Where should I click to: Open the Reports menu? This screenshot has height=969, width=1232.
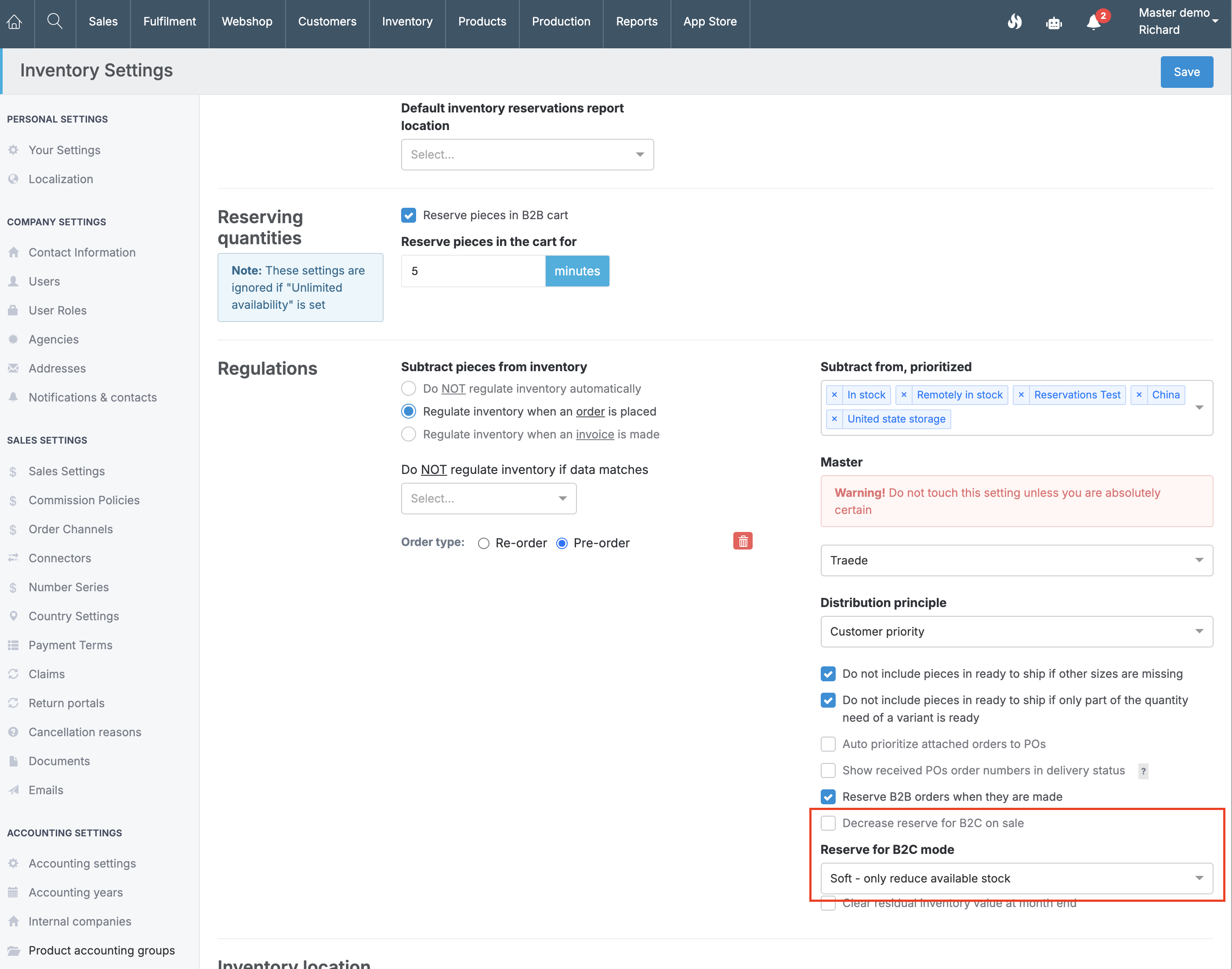coord(637,22)
